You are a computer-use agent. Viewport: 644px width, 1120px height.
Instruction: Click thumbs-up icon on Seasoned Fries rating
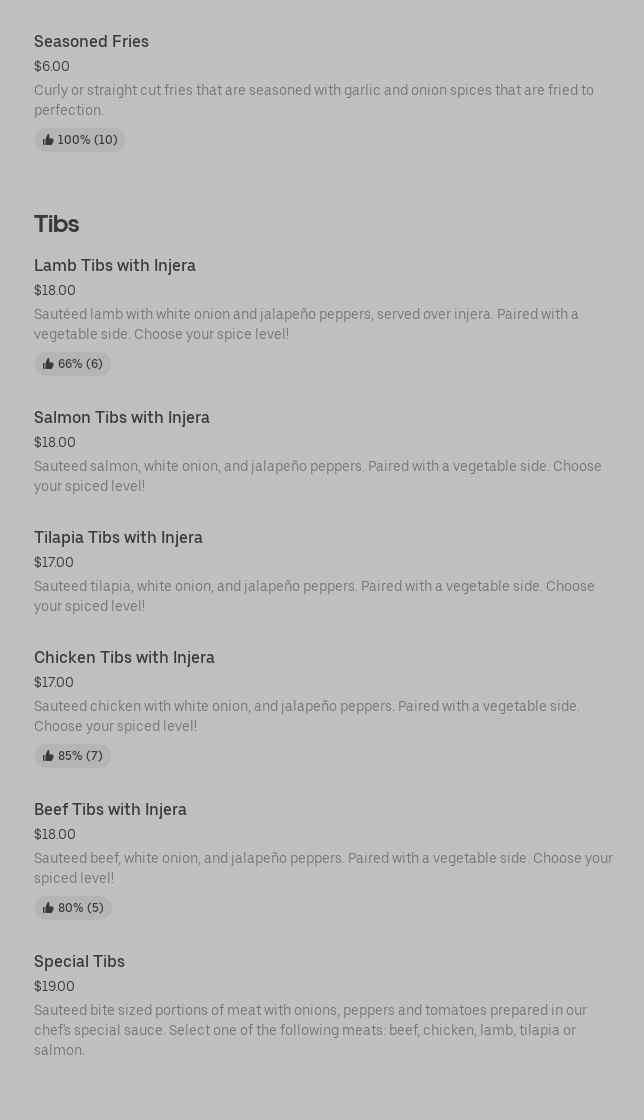[48, 140]
